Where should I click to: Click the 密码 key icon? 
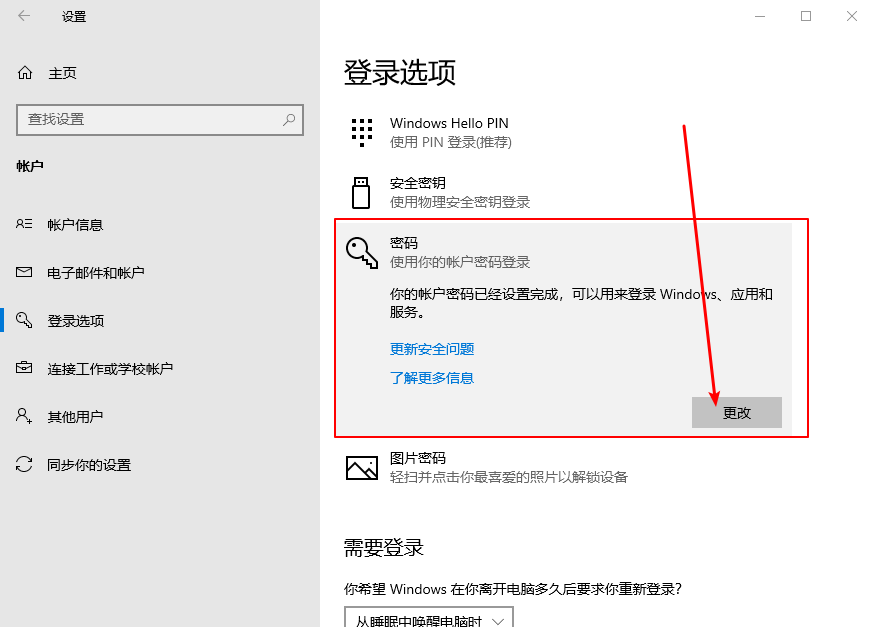coord(361,251)
